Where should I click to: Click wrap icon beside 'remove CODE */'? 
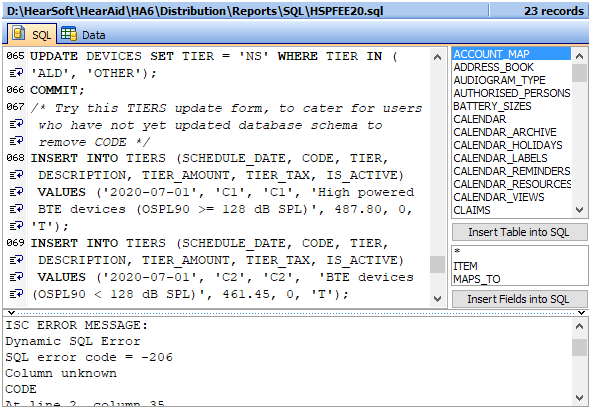pos(16,141)
